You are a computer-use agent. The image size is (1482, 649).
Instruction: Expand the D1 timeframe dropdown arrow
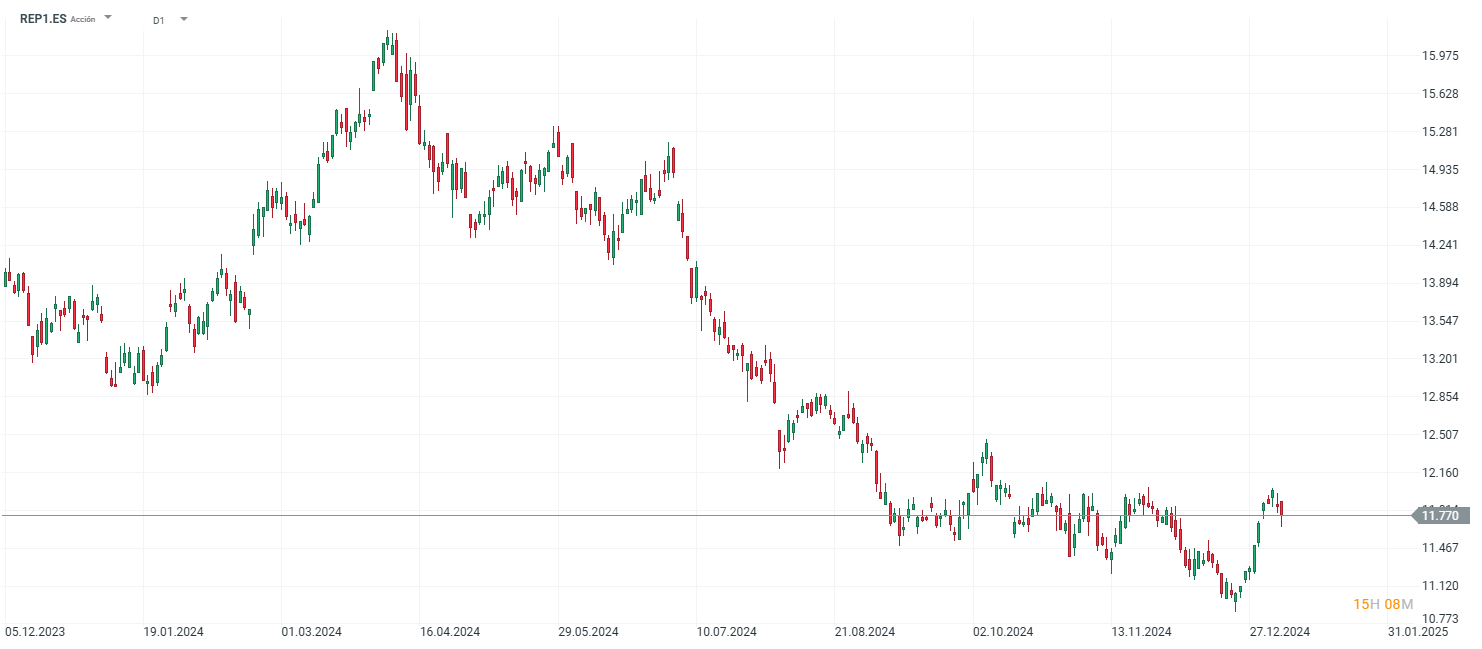tap(184, 19)
